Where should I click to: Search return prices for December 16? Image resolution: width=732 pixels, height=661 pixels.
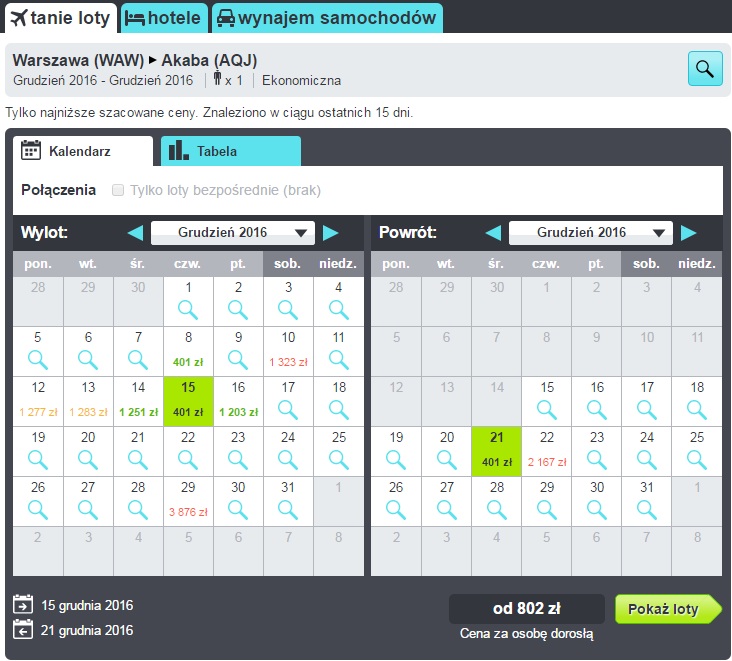pos(597,410)
